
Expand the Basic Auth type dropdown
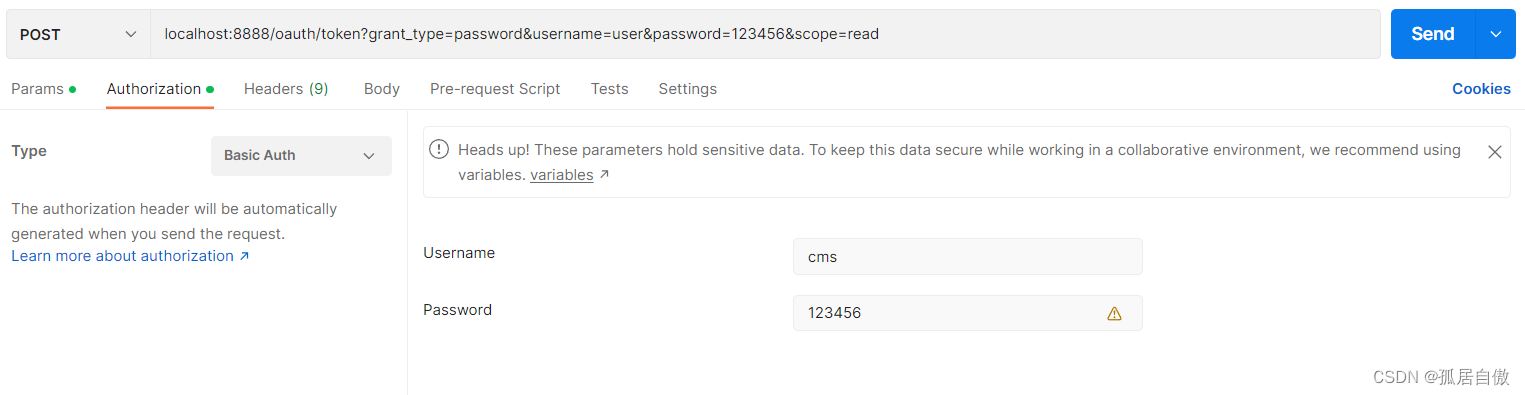[301, 156]
